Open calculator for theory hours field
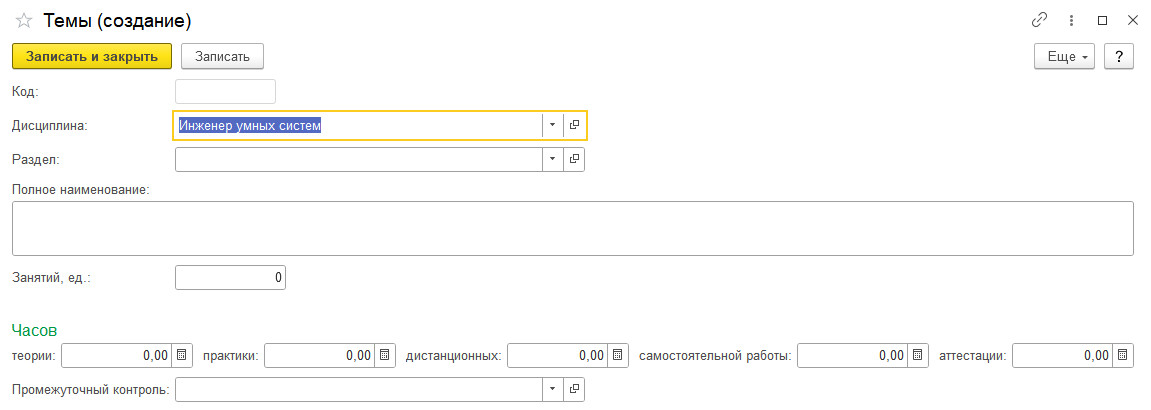Image resolution: width=1151 pixels, height=410 pixels. pos(182,355)
